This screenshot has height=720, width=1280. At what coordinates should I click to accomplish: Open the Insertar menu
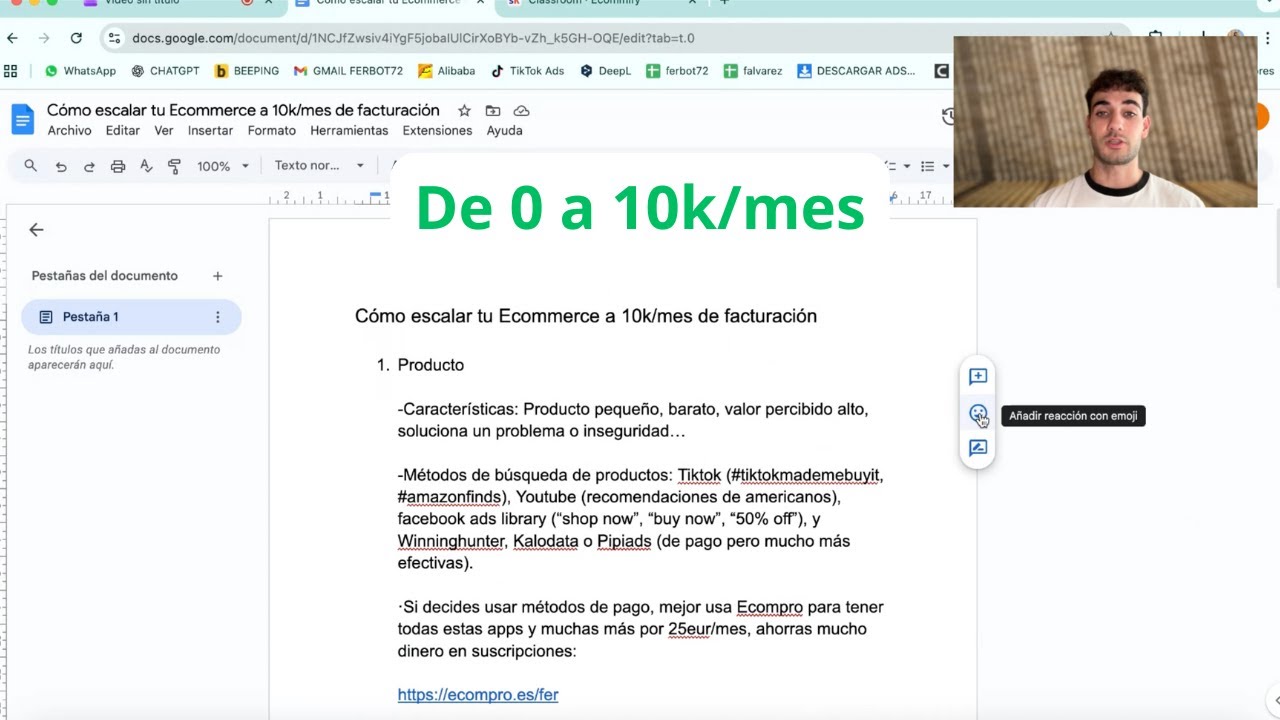[210, 131]
